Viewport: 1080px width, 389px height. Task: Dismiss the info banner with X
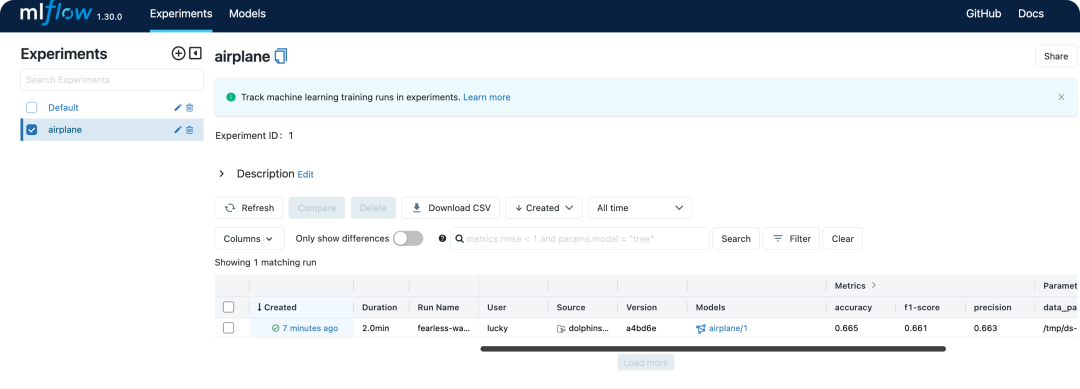click(1061, 98)
